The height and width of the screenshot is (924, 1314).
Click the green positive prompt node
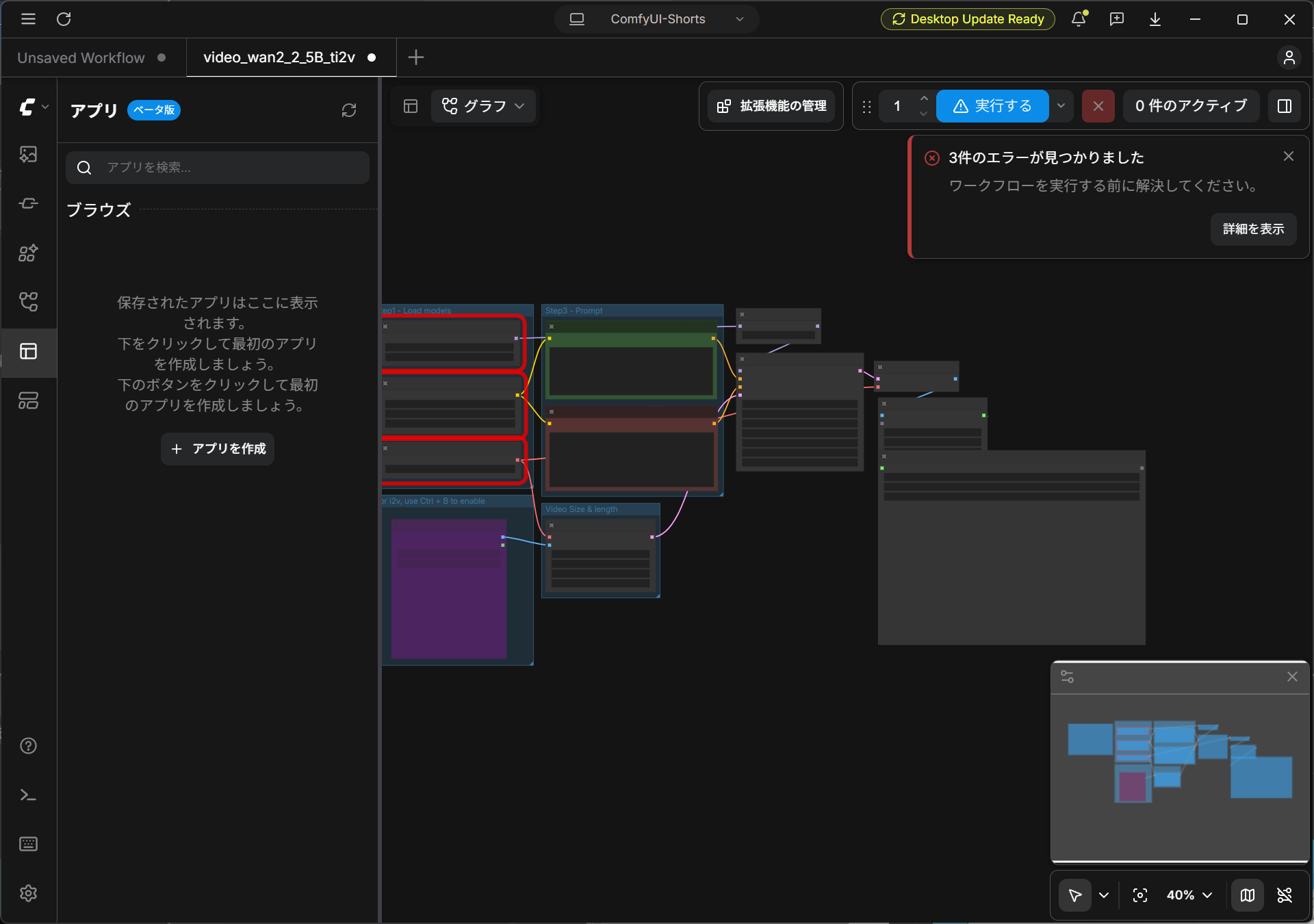(x=632, y=359)
